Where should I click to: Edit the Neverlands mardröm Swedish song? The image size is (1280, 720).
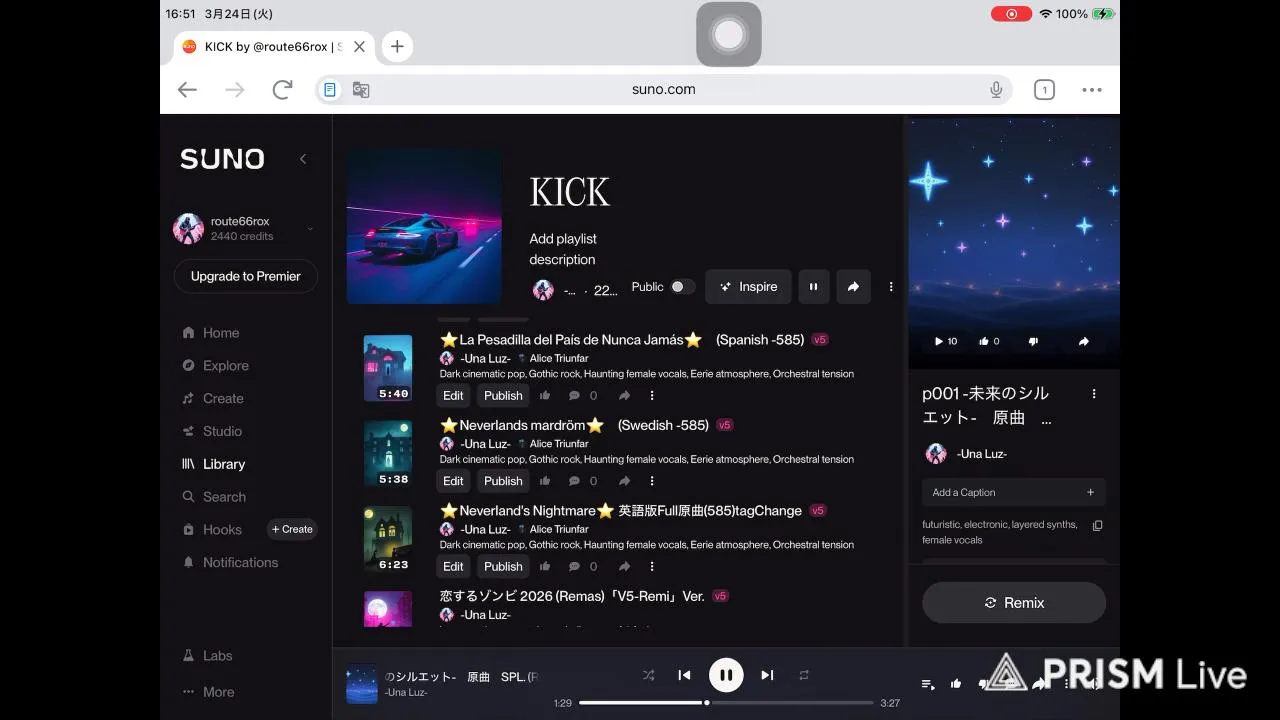click(x=454, y=481)
